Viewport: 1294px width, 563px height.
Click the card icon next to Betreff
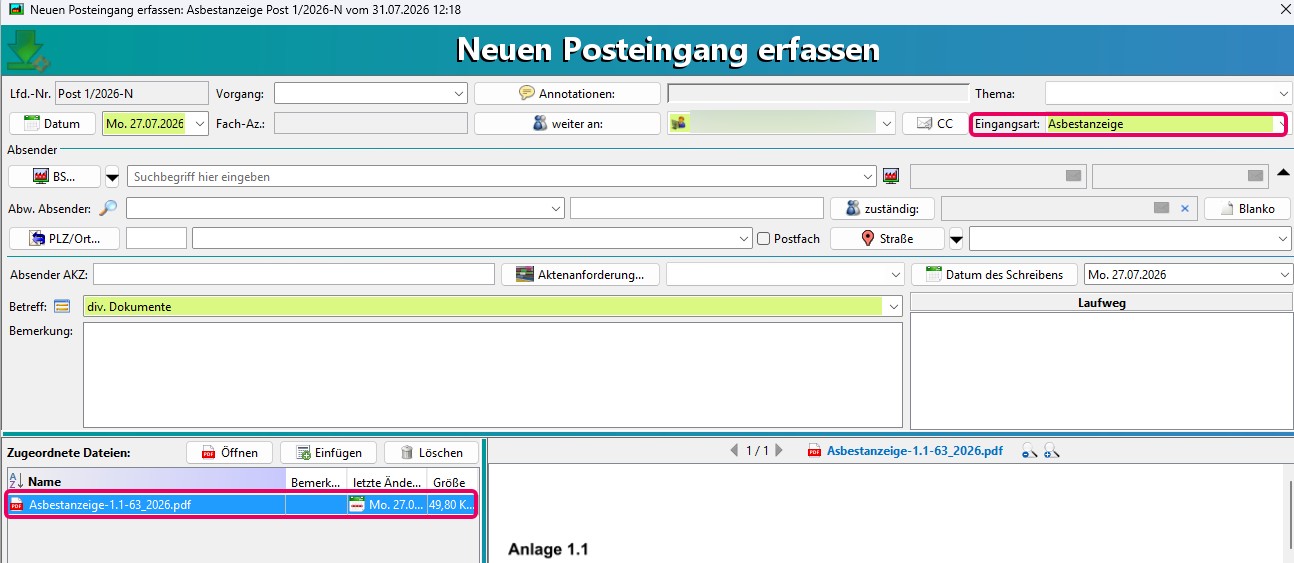(x=62, y=306)
